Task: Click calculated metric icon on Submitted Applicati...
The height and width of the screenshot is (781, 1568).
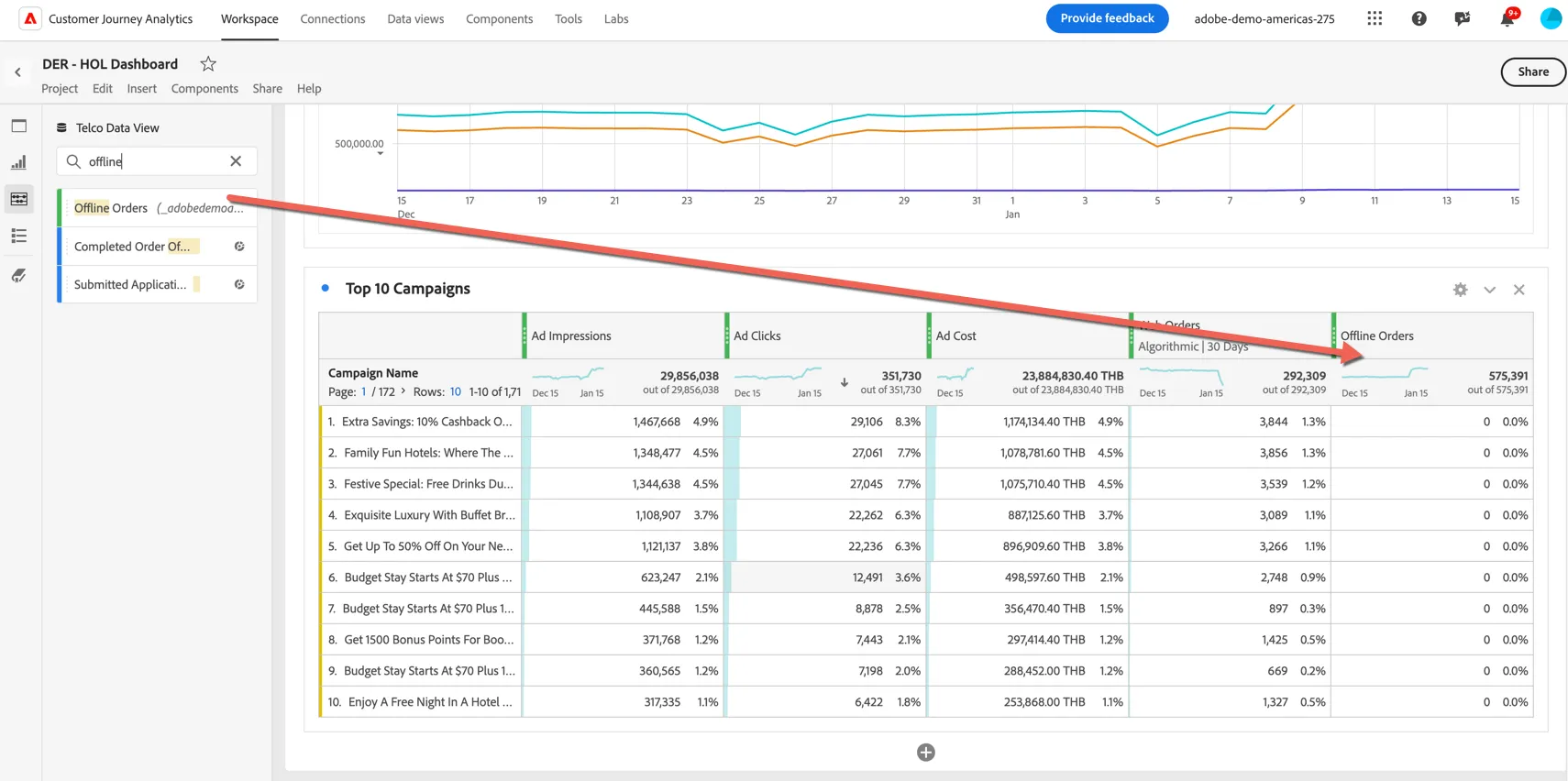Action: (x=239, y=284)
